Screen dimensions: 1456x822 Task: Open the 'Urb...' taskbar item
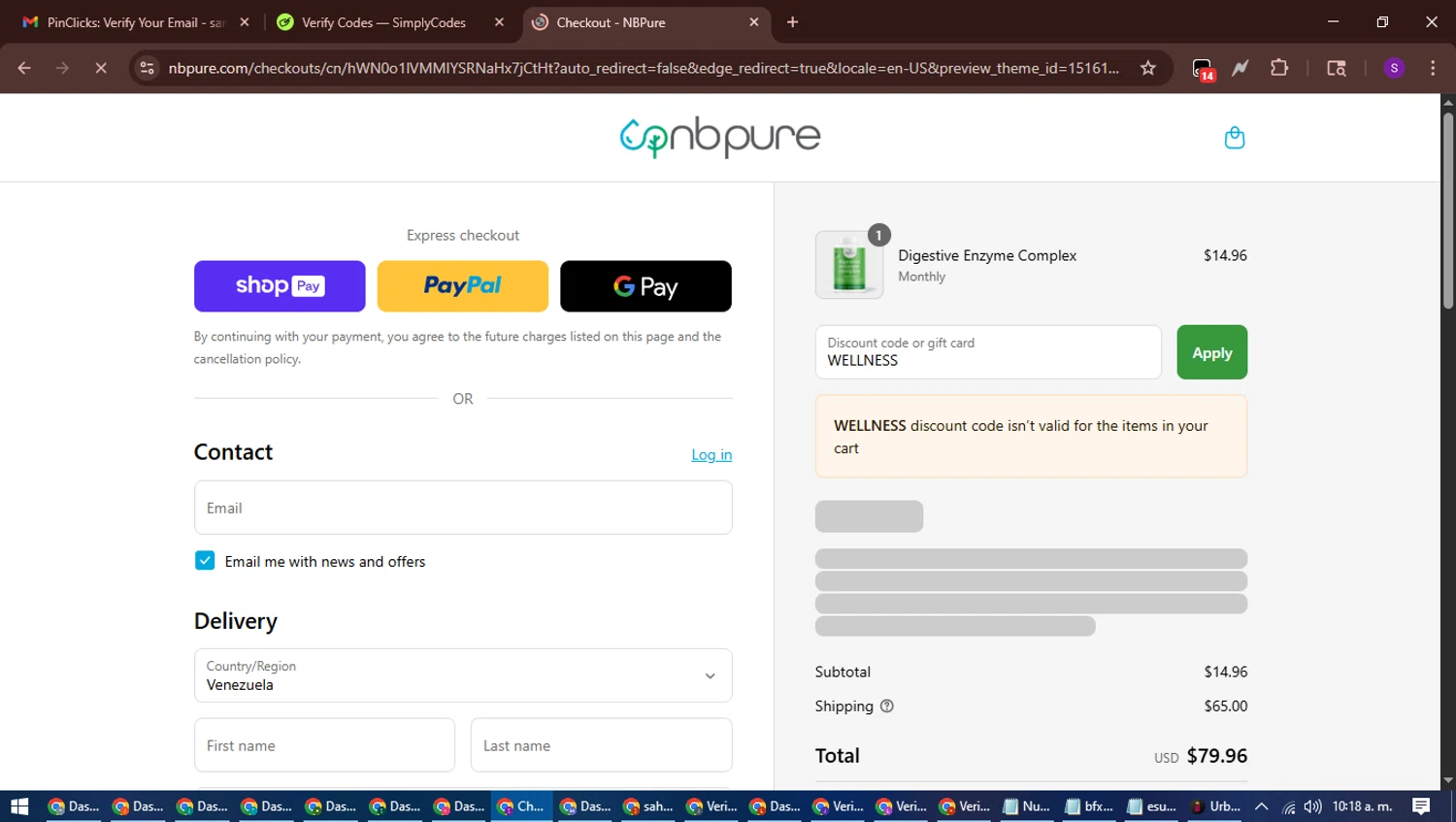[x=1215, y=806]
